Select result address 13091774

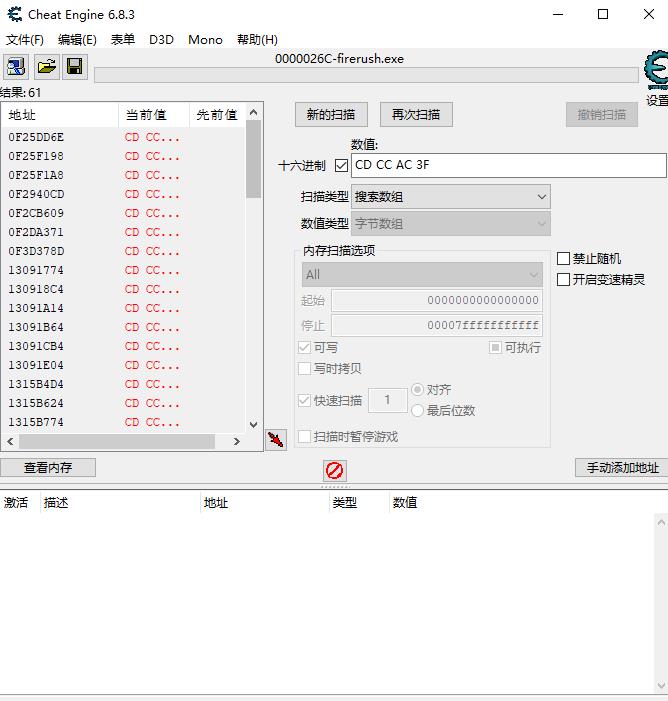pyautogui.click(x=36, y=270)
